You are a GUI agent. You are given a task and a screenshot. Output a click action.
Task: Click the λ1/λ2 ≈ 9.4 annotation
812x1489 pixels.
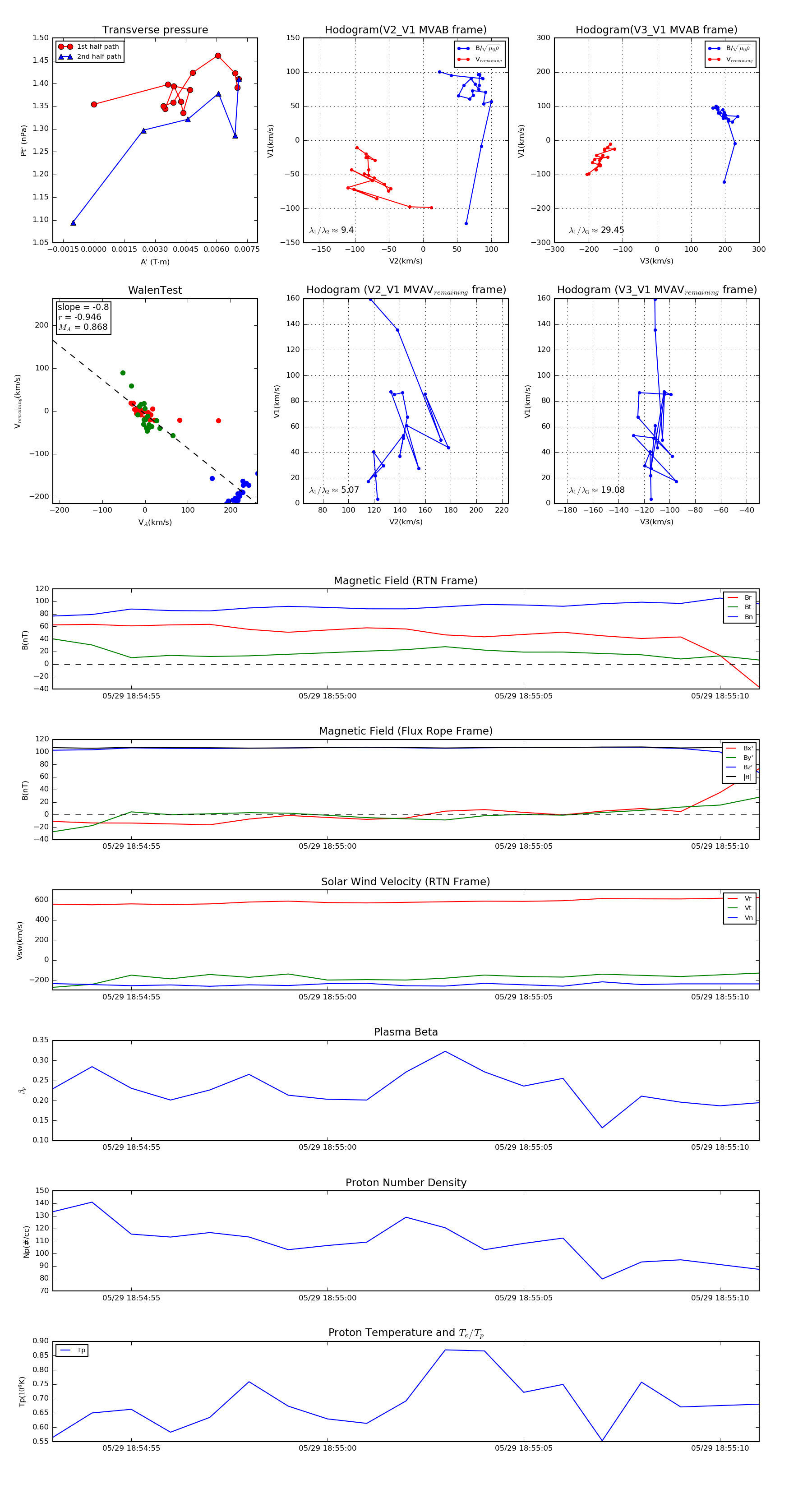[331, 230]
